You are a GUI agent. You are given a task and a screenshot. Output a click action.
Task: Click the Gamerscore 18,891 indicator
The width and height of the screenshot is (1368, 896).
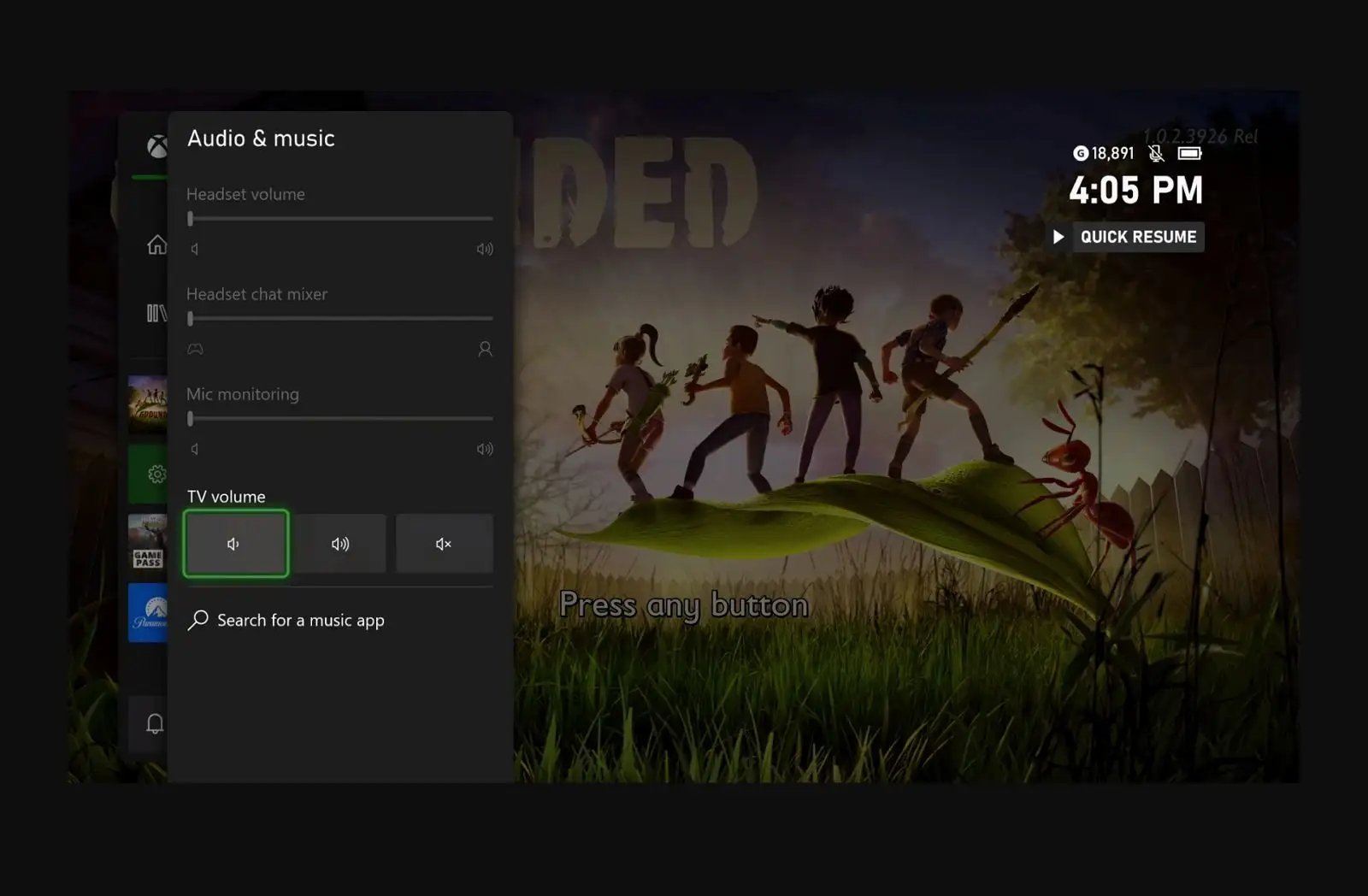[1103, 153]
